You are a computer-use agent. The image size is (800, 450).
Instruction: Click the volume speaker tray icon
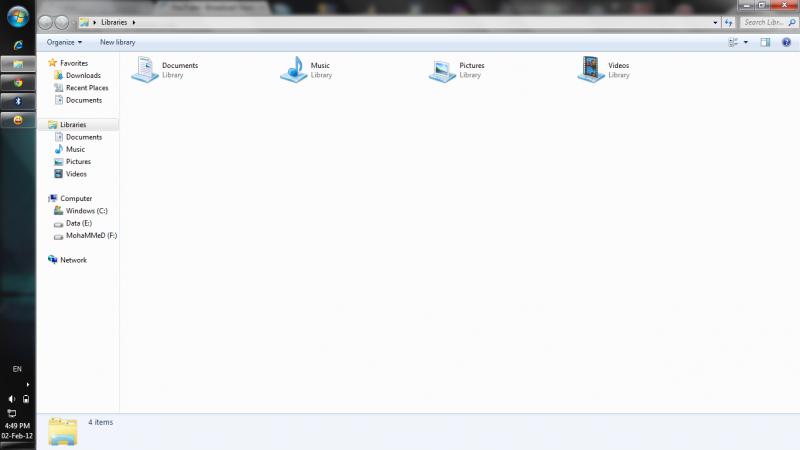point(12,399)
